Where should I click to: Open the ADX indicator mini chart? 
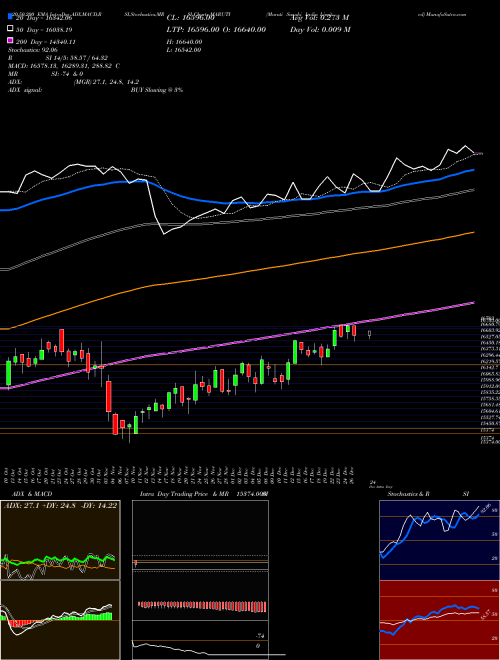point(60,540)
